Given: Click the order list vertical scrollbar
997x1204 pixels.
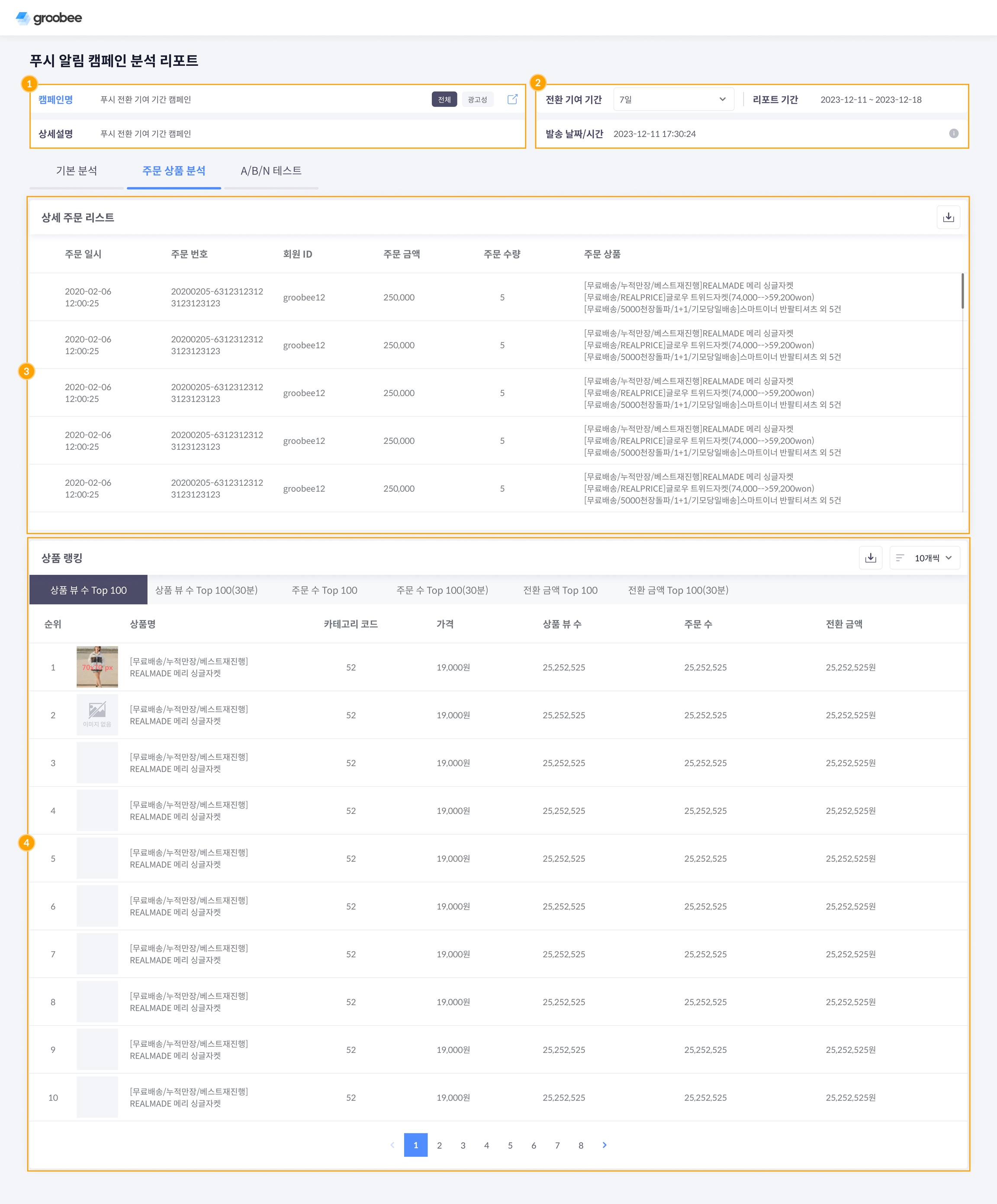Looking at the screenshot, I should (x=962, y=291).
